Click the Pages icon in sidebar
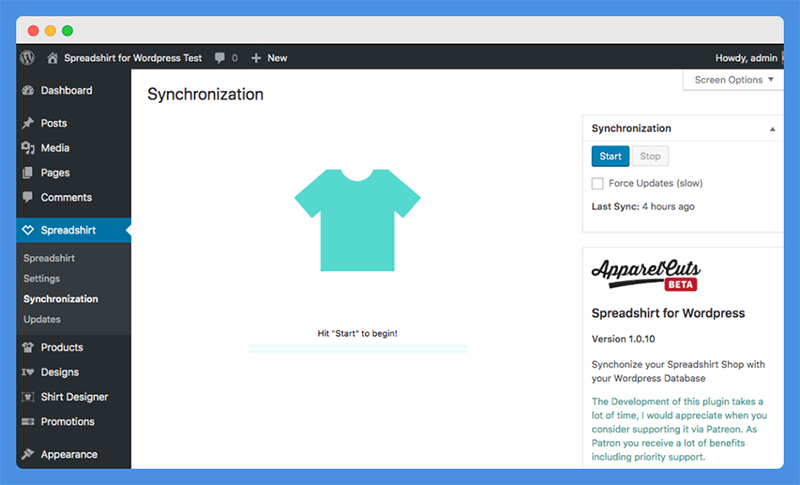Screen dimensions: 800x485 28,172
